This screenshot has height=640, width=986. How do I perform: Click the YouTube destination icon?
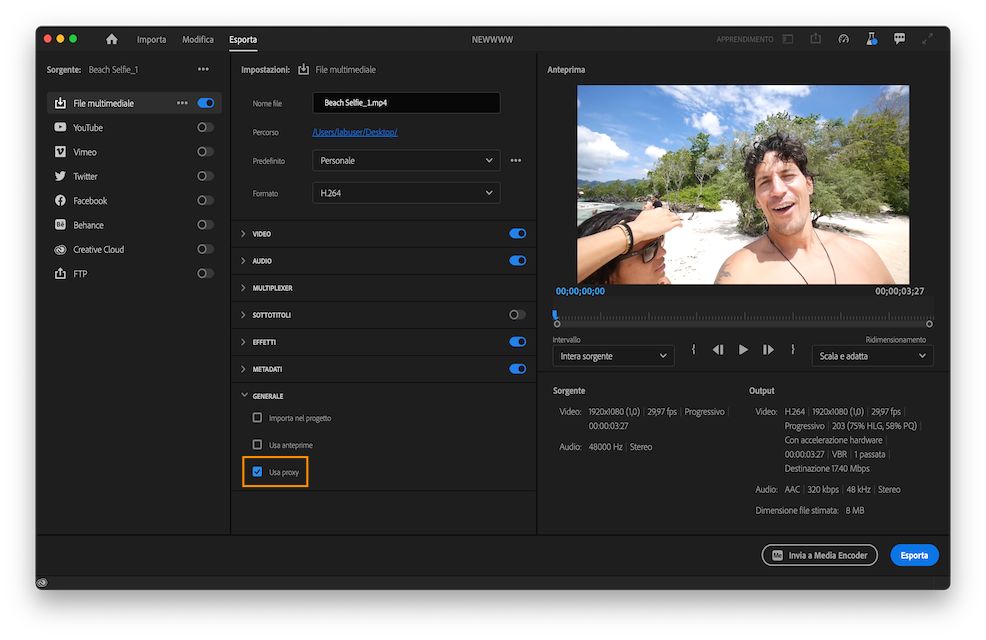(61, 128)
